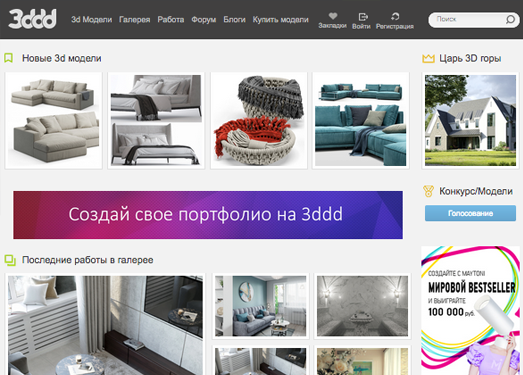
Task: Click the medal icon beside Конкурс/Модели
Action: 428,191
